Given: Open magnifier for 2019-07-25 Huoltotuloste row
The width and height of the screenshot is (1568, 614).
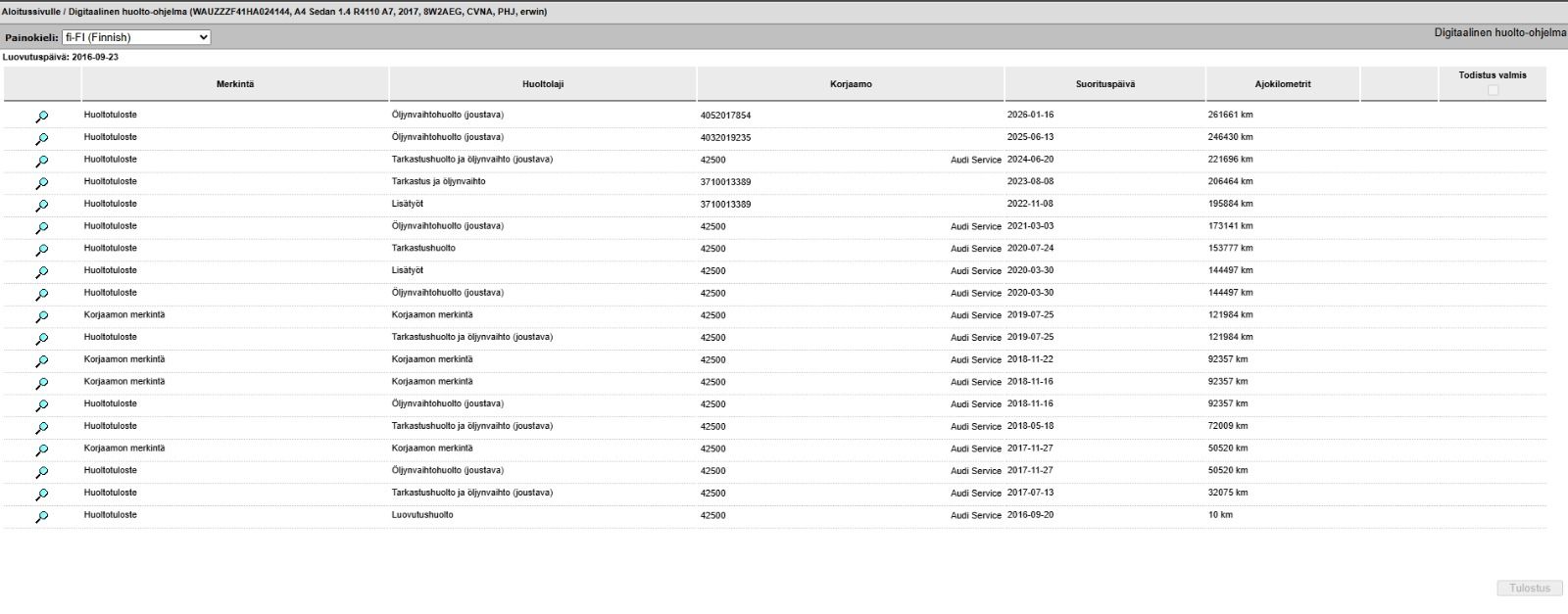Looking at the screenshot, I should click(42, 339).
